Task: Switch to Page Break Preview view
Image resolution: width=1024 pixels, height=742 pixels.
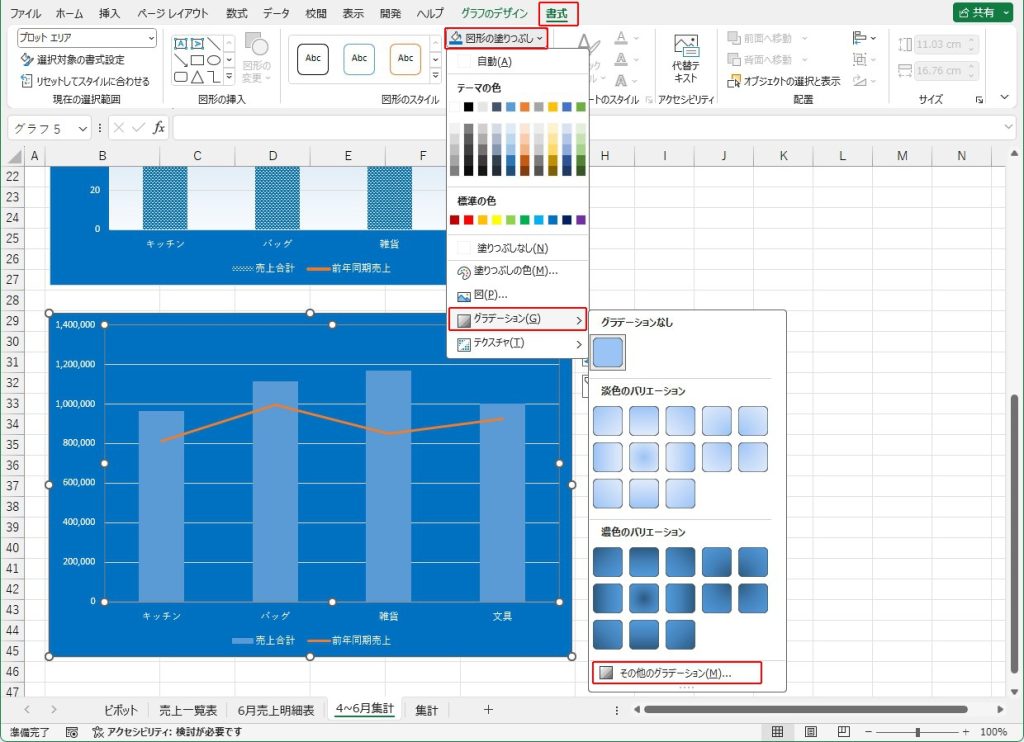Action: [844, 732]
